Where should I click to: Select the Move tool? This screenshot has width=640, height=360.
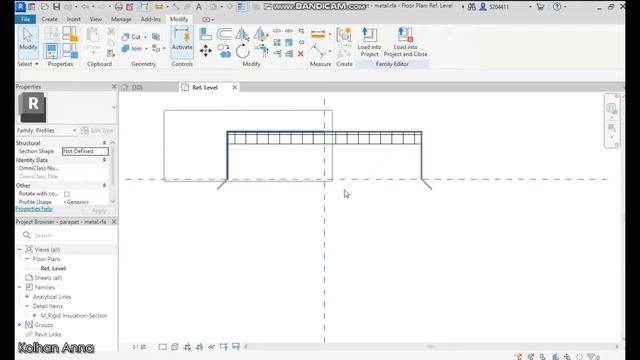coord(205,51)
